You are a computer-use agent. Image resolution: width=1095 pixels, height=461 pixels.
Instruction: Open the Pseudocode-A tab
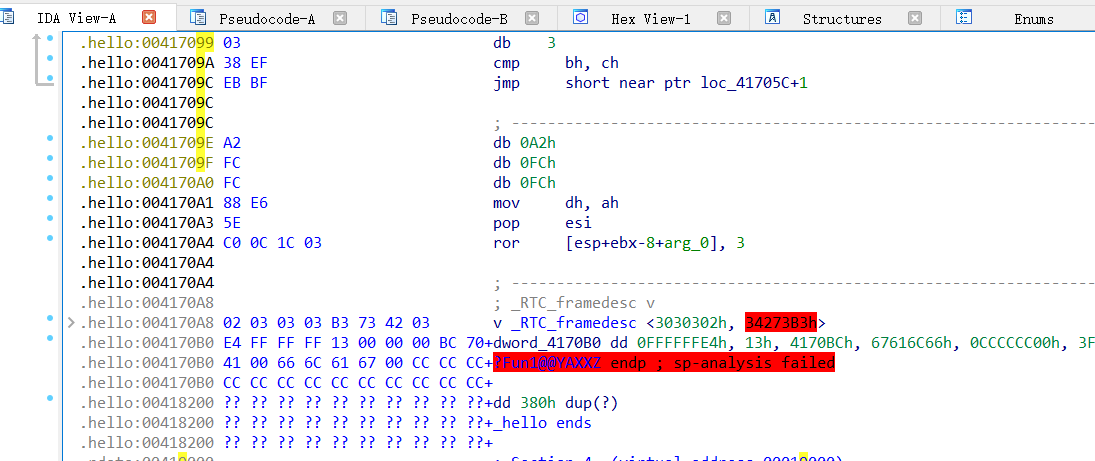coord(267,19)
